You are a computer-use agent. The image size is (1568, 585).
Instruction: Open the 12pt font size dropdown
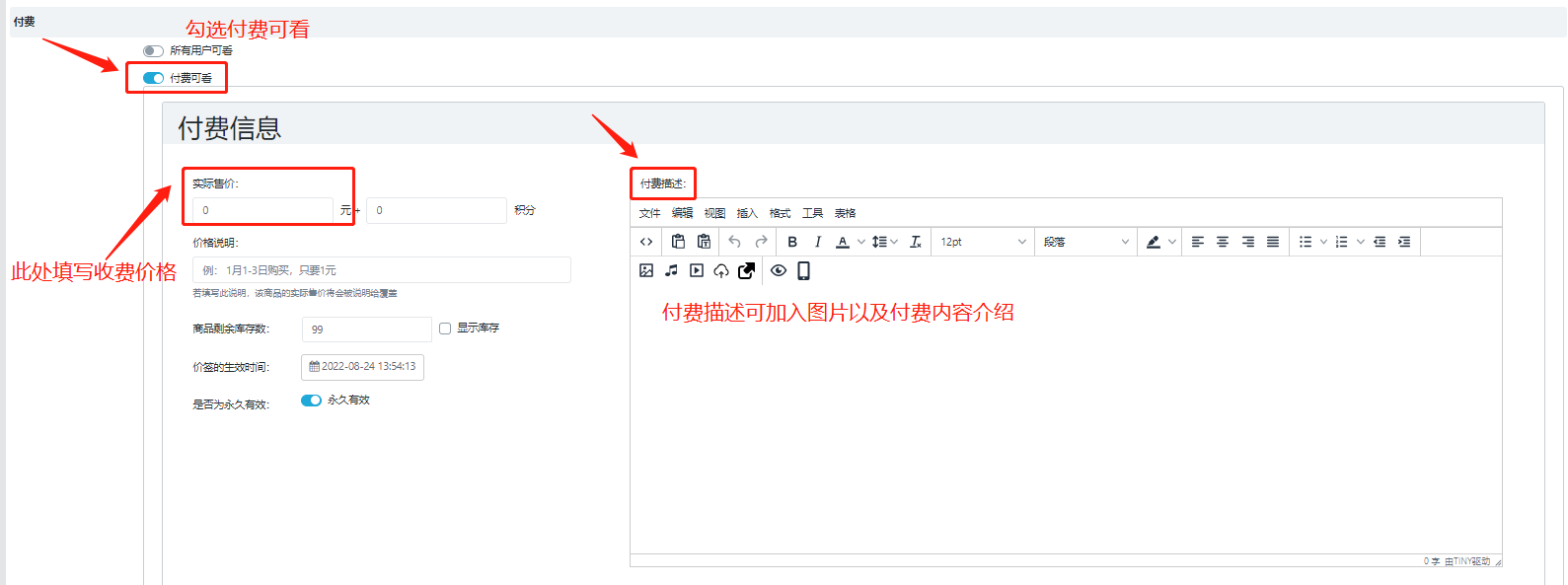(x=983, y=242)
